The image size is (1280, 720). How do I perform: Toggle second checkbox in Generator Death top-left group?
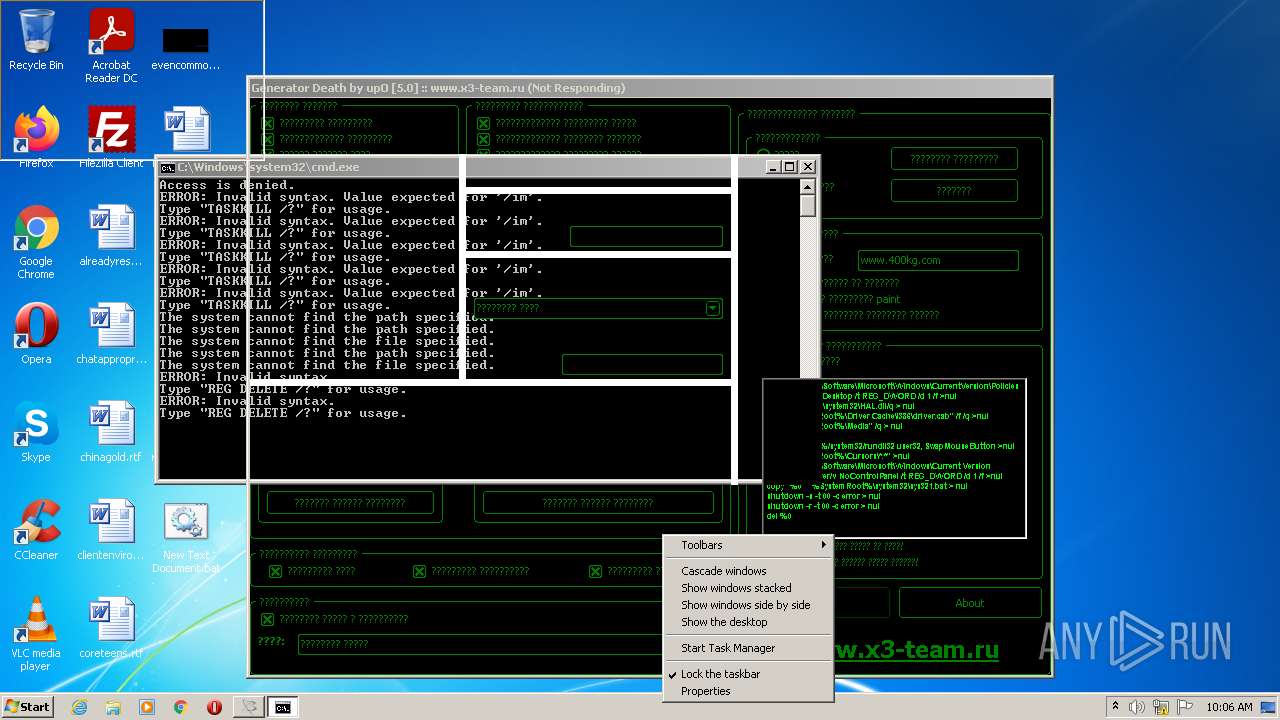268,140
